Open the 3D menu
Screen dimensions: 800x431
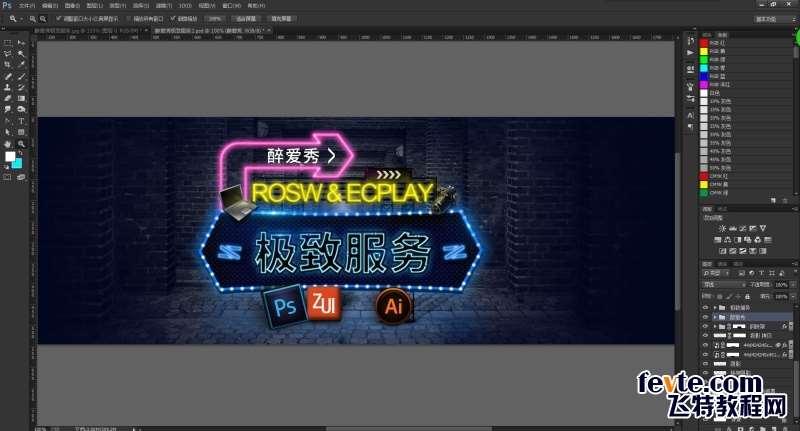[x=185, y=6]
